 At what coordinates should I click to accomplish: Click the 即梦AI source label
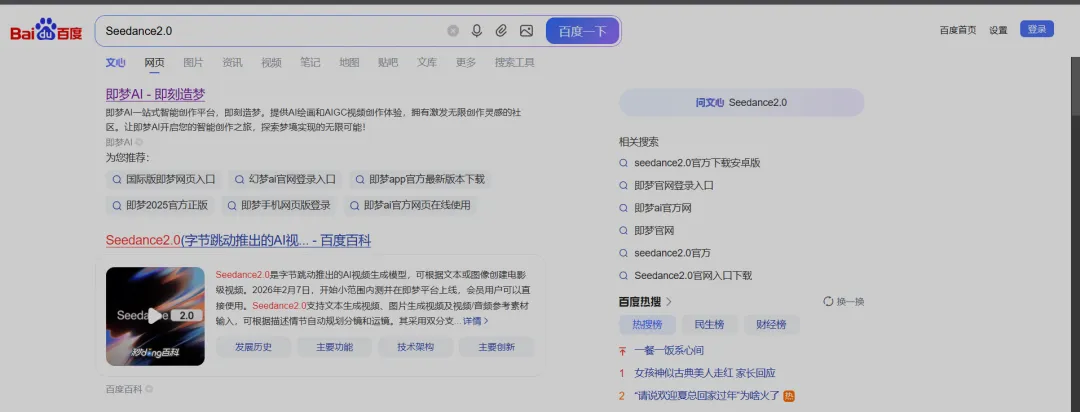pyautogui.click(x=119, y=142)
